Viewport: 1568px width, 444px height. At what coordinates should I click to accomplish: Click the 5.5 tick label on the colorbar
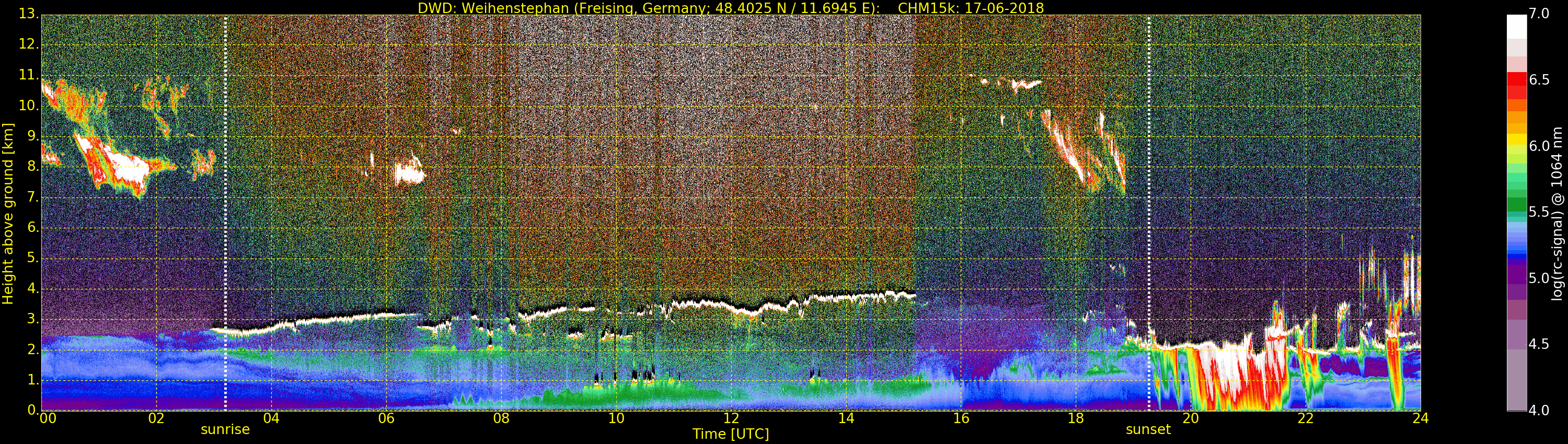(x=1539, y=212)
